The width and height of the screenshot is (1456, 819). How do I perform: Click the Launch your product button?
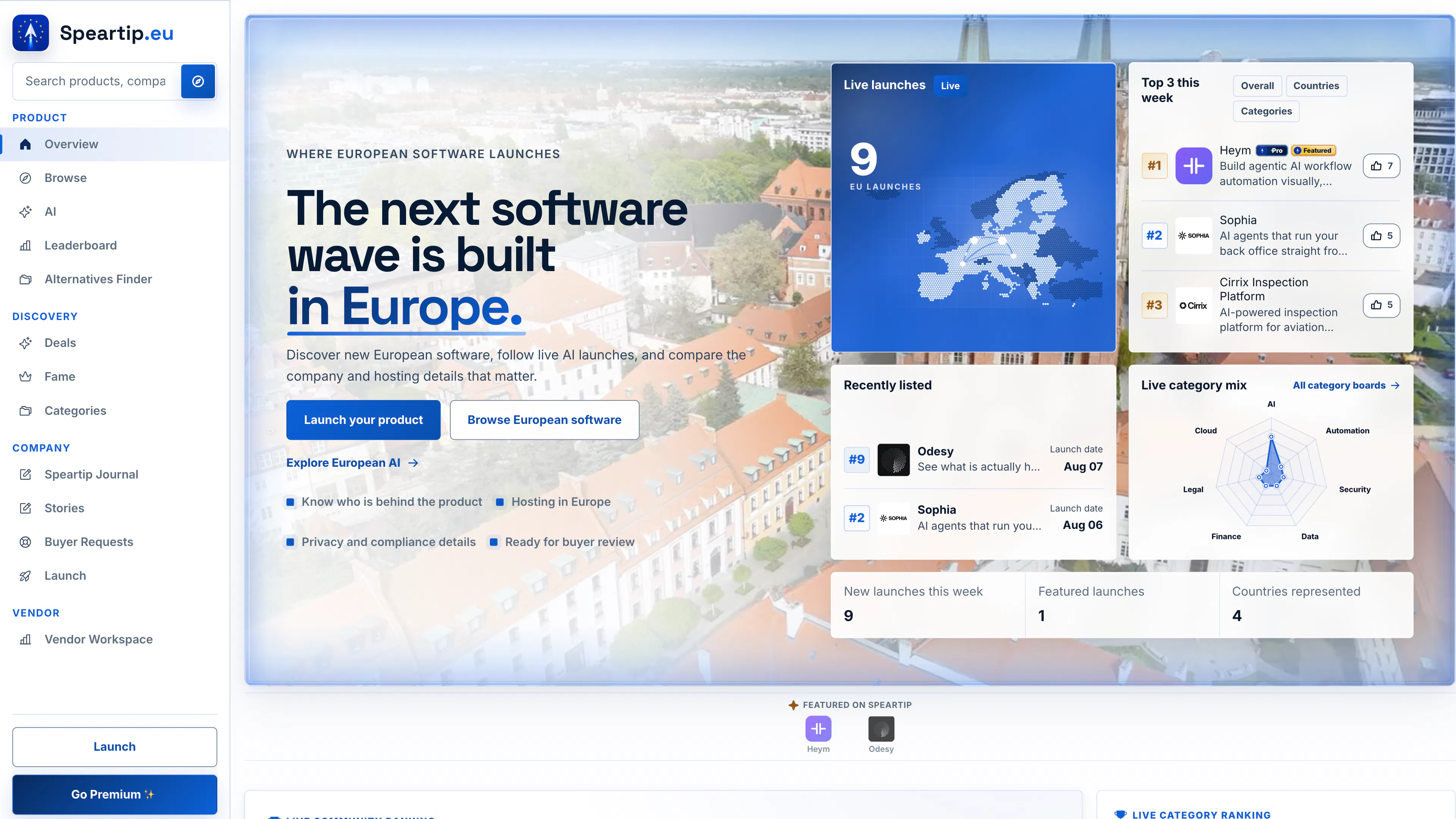364,420
